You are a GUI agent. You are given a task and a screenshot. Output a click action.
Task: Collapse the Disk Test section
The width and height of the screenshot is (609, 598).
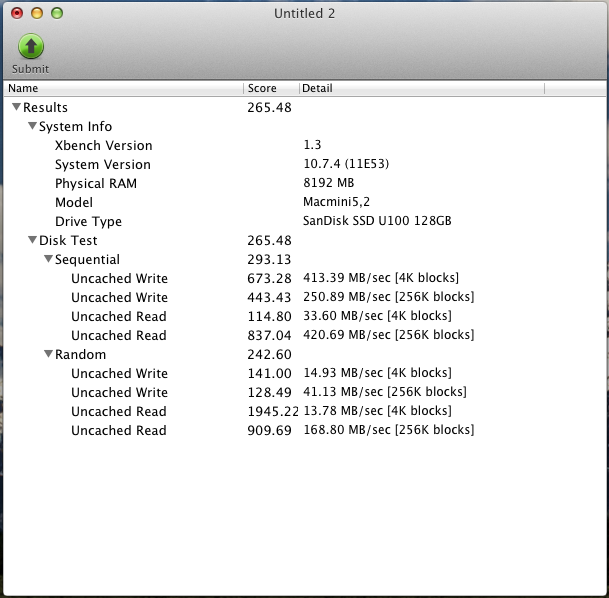[x=33, y=240]
